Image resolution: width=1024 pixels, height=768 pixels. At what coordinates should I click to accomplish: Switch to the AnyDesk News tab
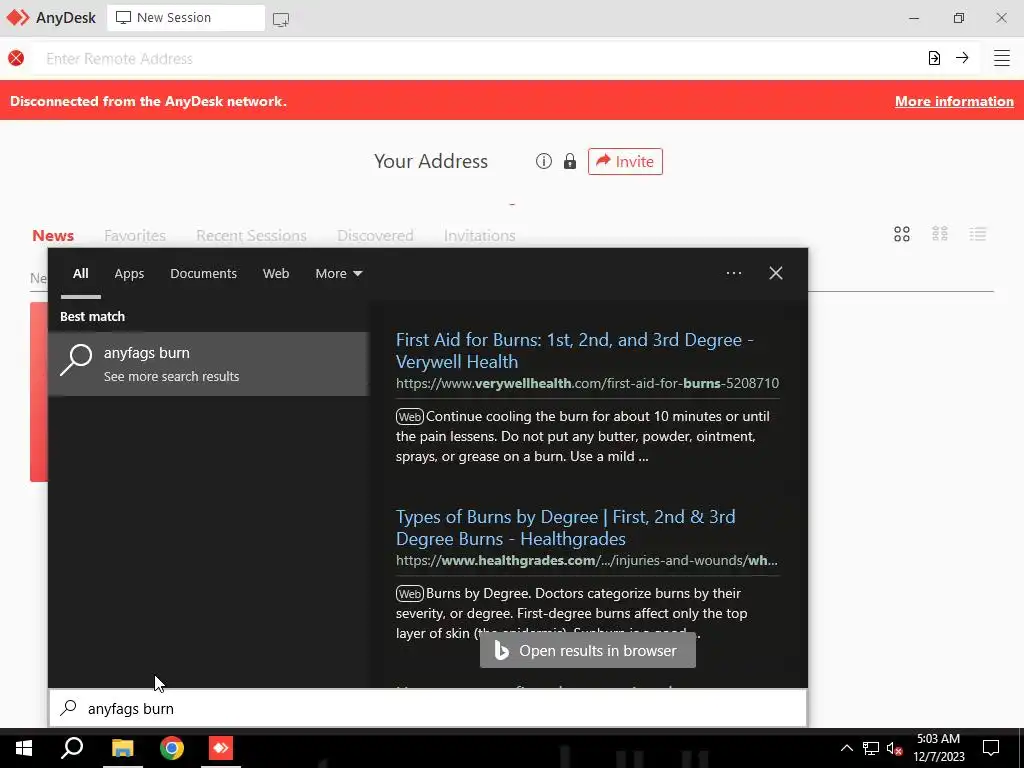pos(53,235)
